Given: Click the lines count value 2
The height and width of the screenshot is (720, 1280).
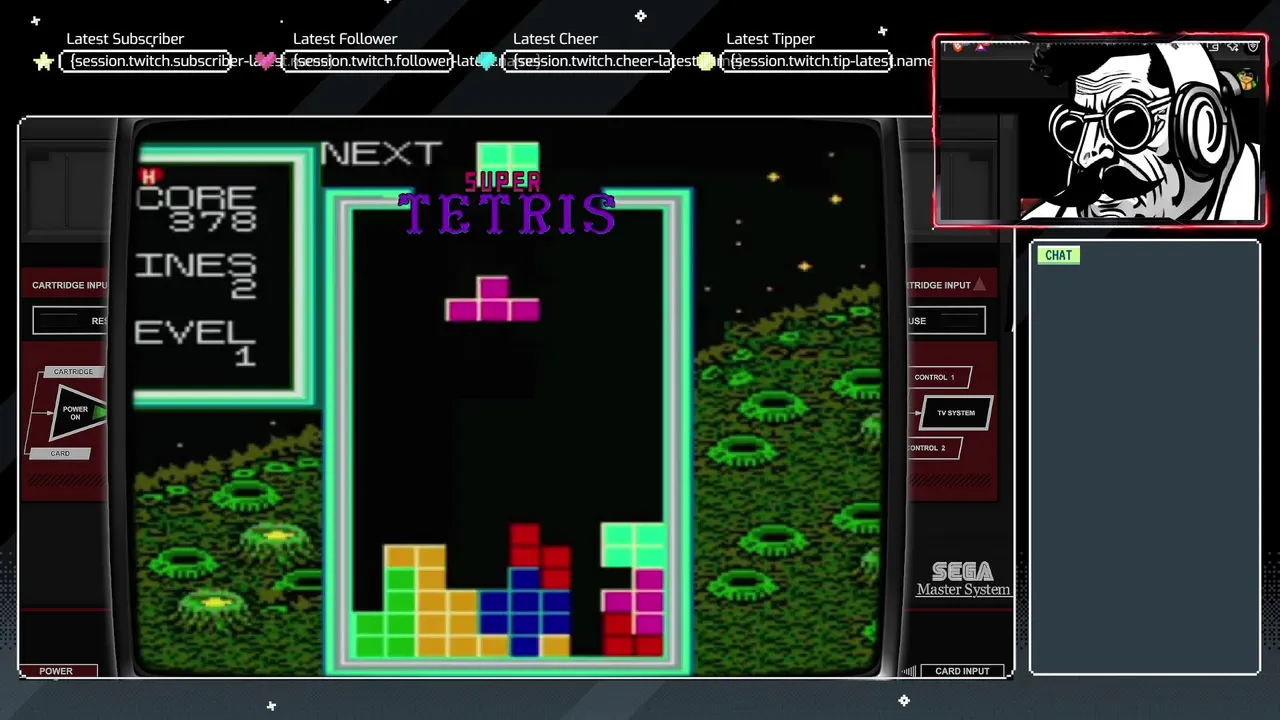Looking at the screenshot, I should (x=245, y=289).
